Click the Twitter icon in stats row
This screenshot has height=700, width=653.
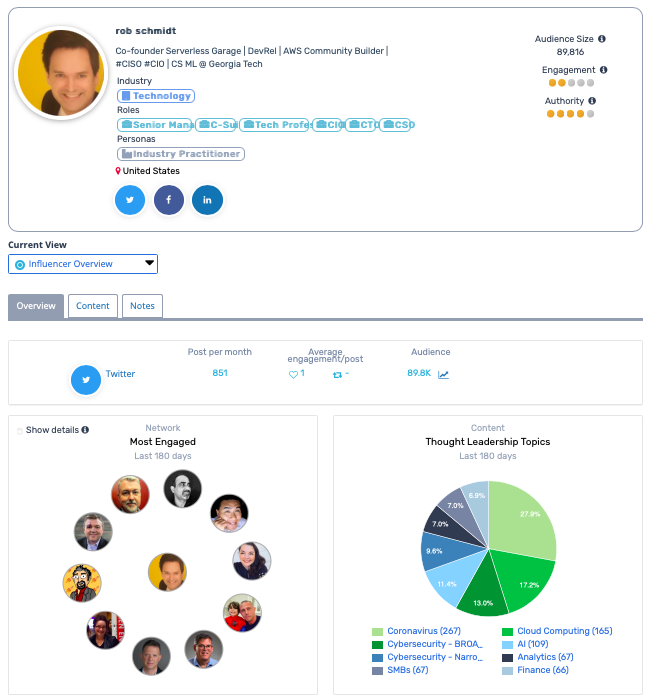pyautogui.click(x=86, y=380)
